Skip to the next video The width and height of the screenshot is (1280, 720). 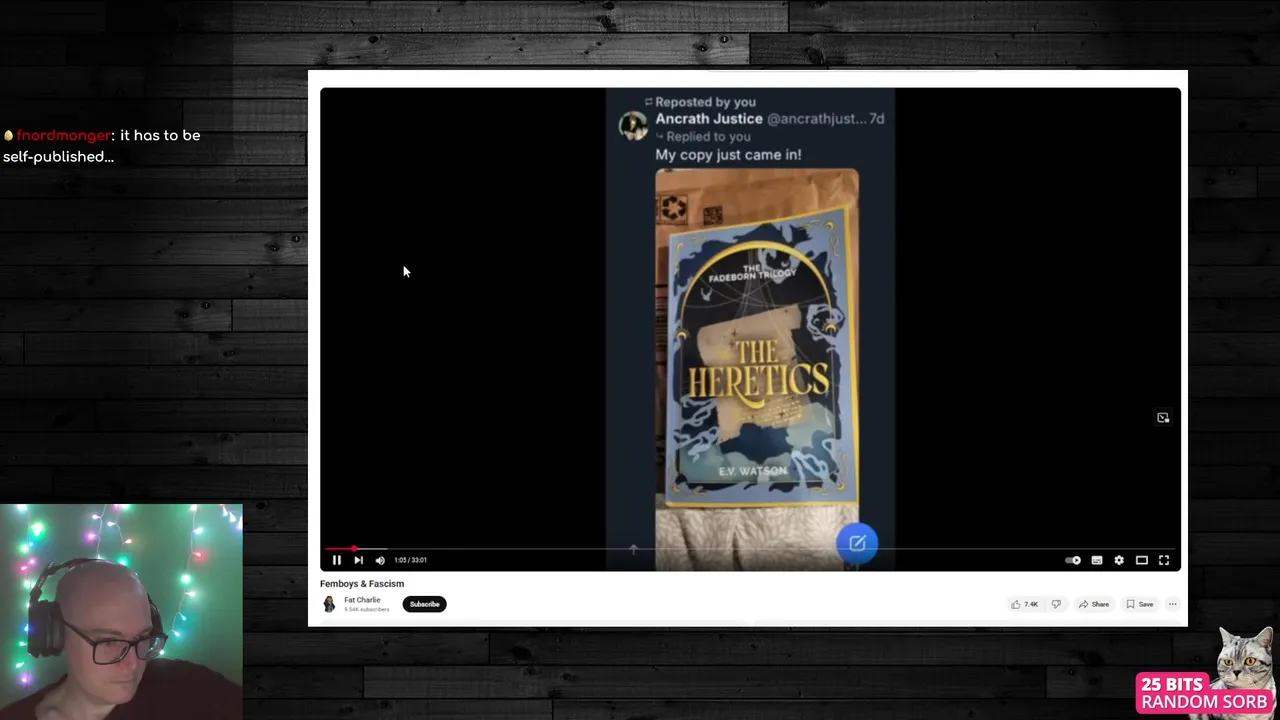point(358,560)
